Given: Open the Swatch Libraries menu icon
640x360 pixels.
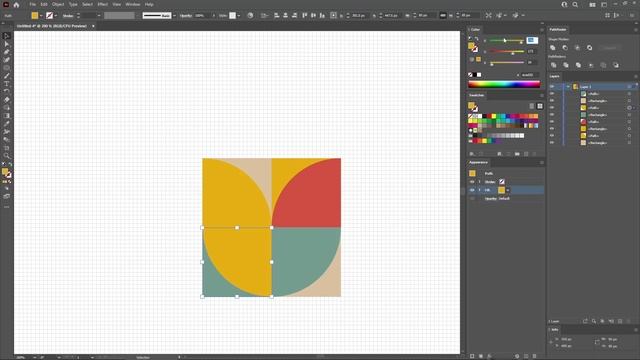Looking at the screenshot, I should pyautogui.click(x=472, y=154).
